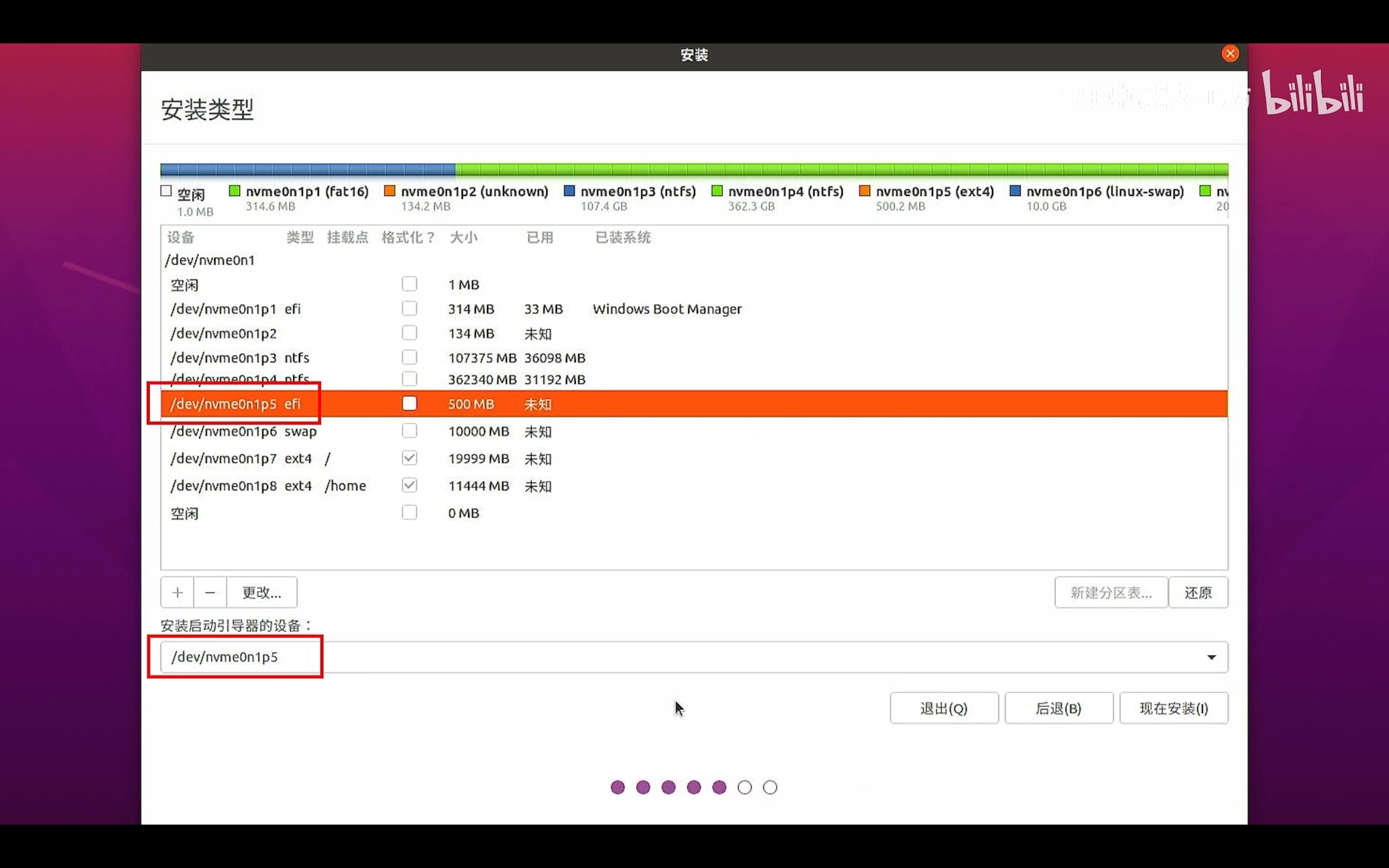This screenshot has width=1389, height=868.
Task: Click the 31192 MB used value
Action: (555, 380)
